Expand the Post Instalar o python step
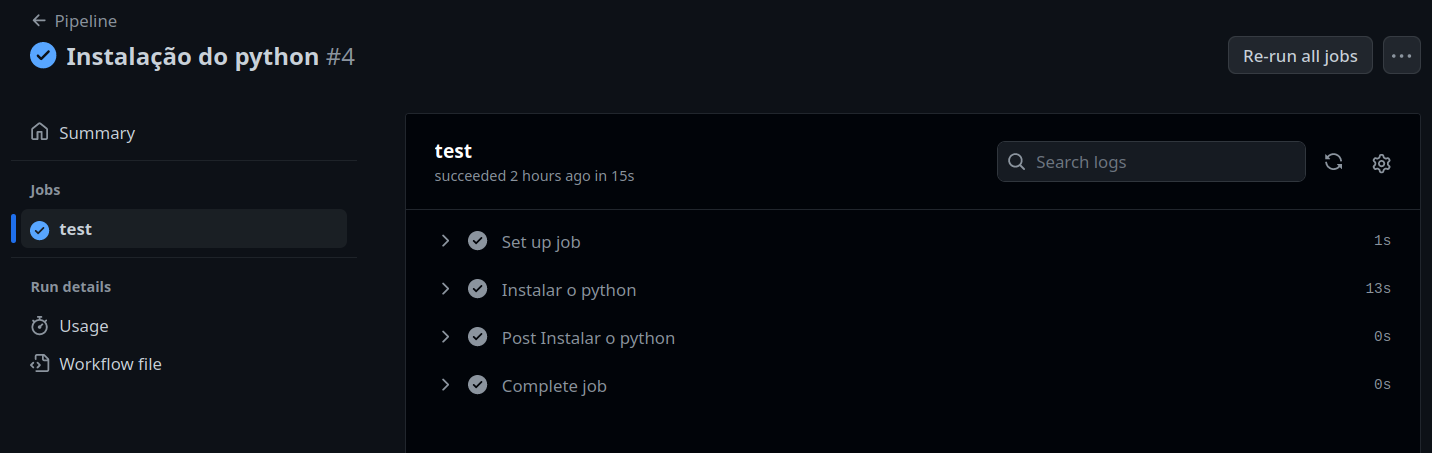Viewport: 1432px width, 453px height. 446,337
